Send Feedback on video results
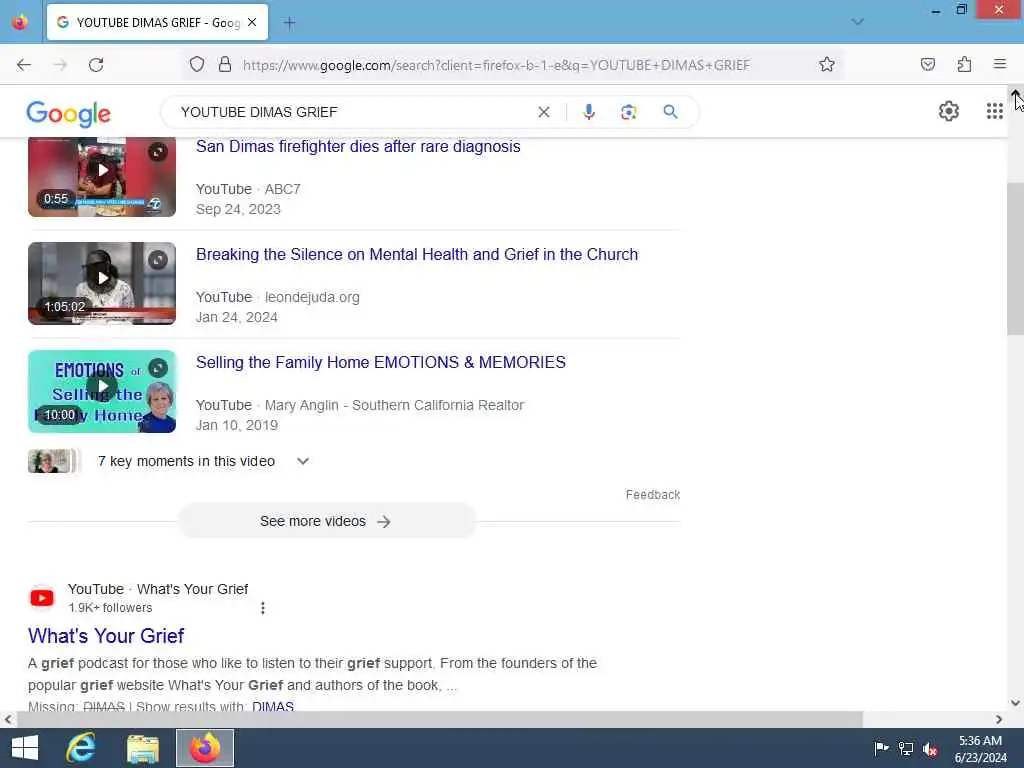Viewport: 1024px width, 768px height. pos(652,494)
